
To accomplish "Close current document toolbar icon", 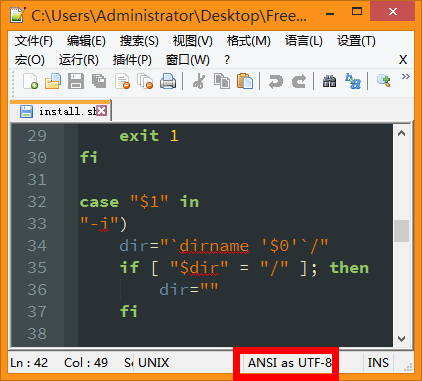I will (122, 81).
